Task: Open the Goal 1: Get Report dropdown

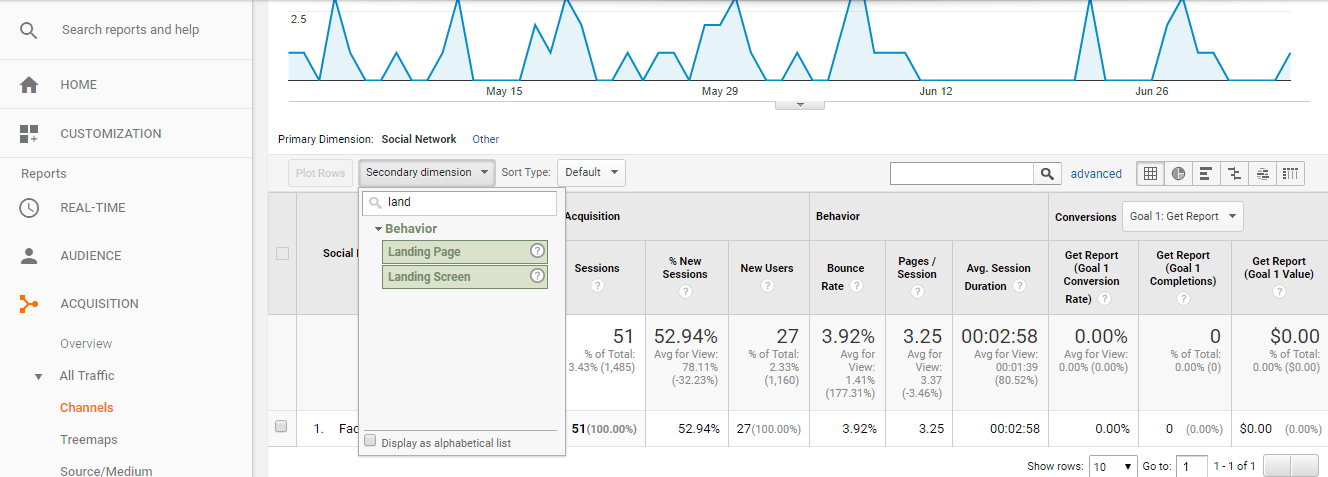Action: 1184,216
